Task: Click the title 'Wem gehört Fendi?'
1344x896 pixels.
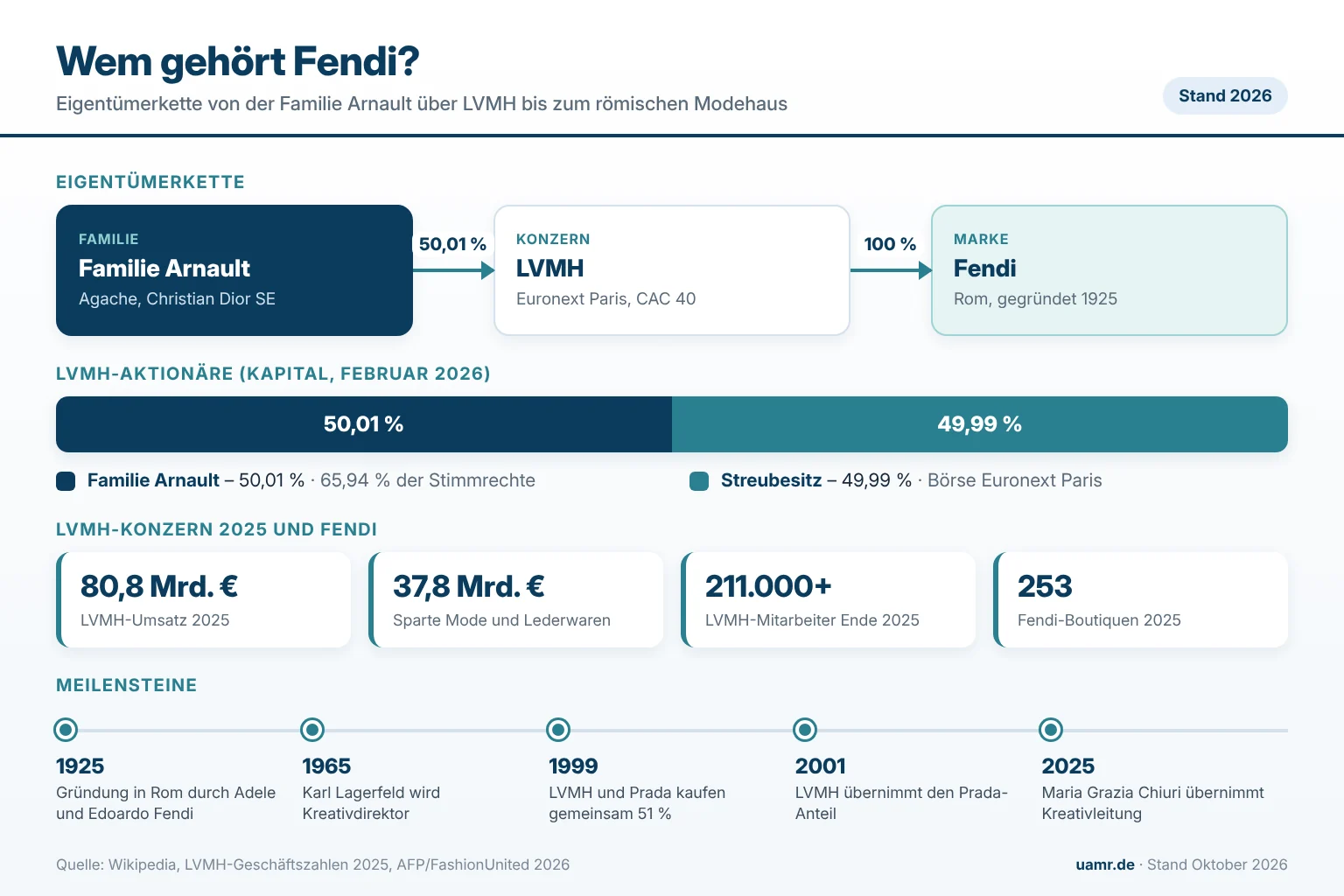Action: pyautogui.click(x=238, y=61)
